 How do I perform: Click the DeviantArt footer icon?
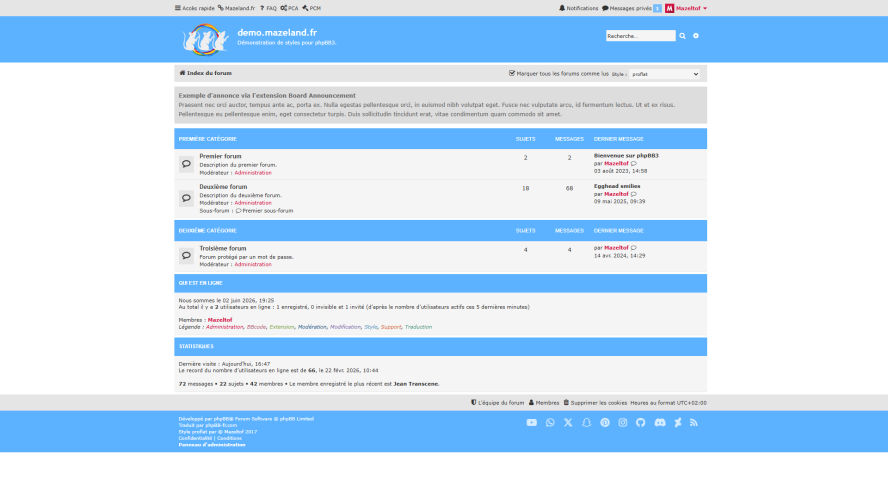[678, 422]
